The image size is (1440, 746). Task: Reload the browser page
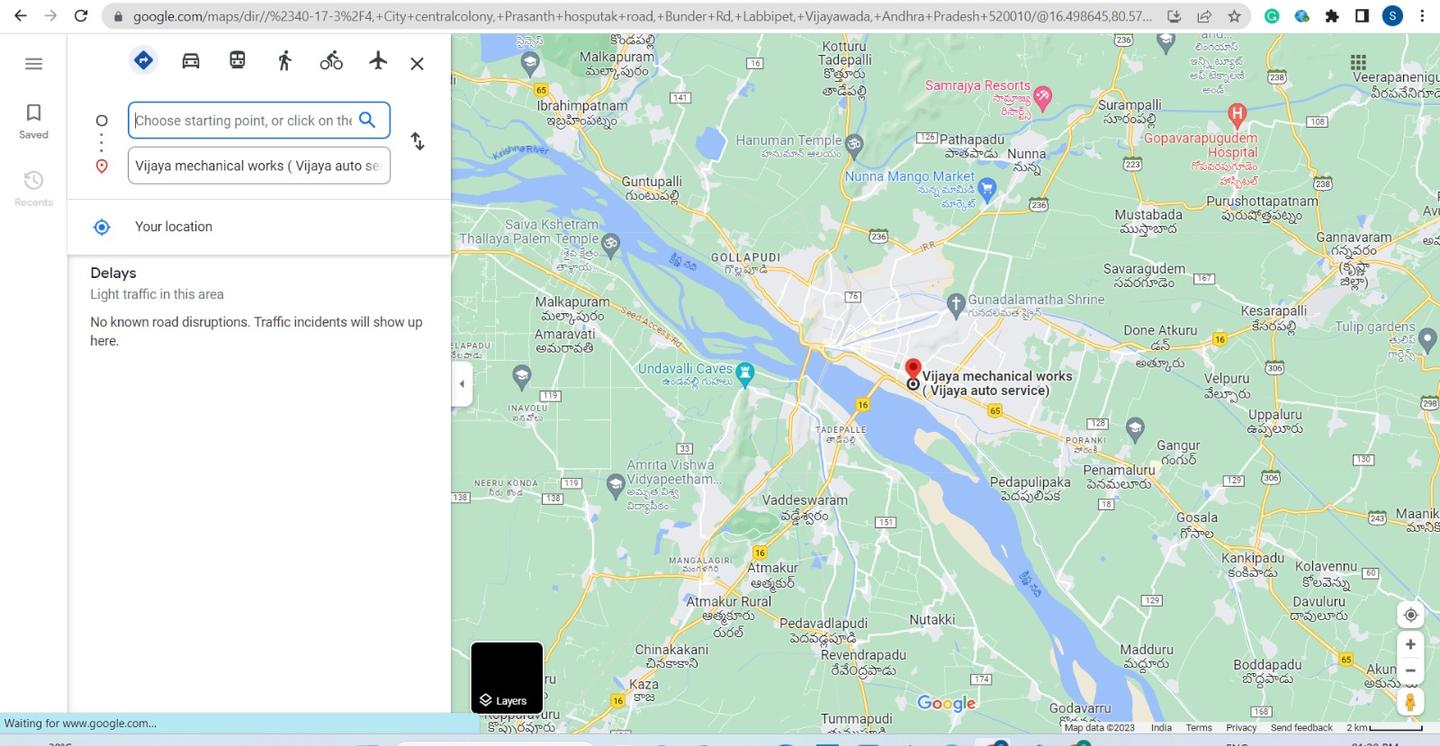tap(81, 16)
